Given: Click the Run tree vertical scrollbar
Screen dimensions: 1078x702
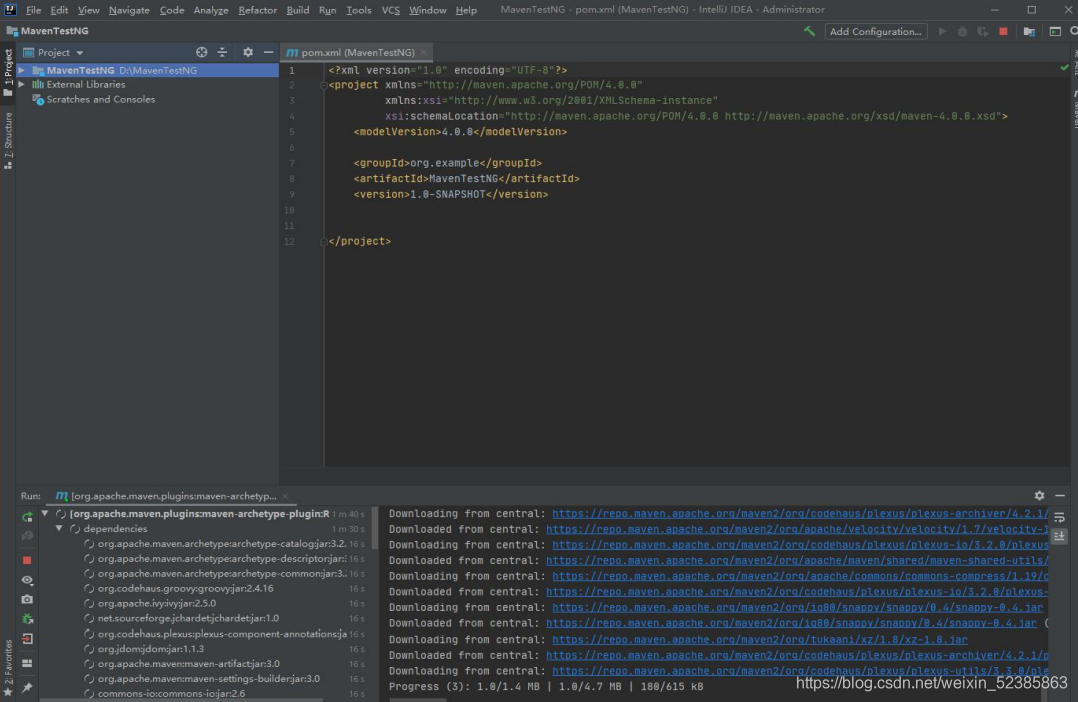Looking at the screenshot, I should coord(375,528).
